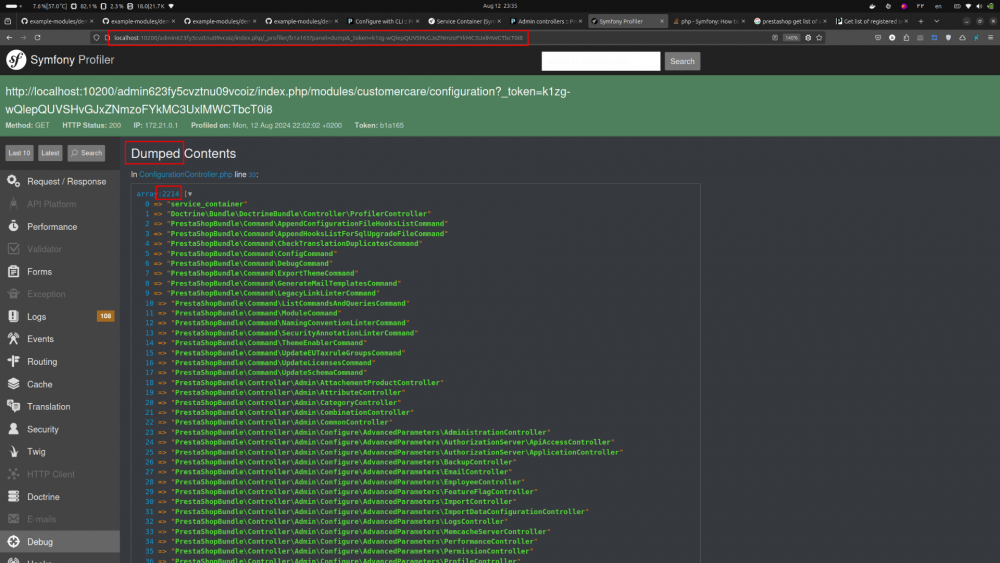The height and width of the screenshot is (563, 1000).
Task: Click the ModuleCommand entry at index 11
Action: (x=256, y=313)
